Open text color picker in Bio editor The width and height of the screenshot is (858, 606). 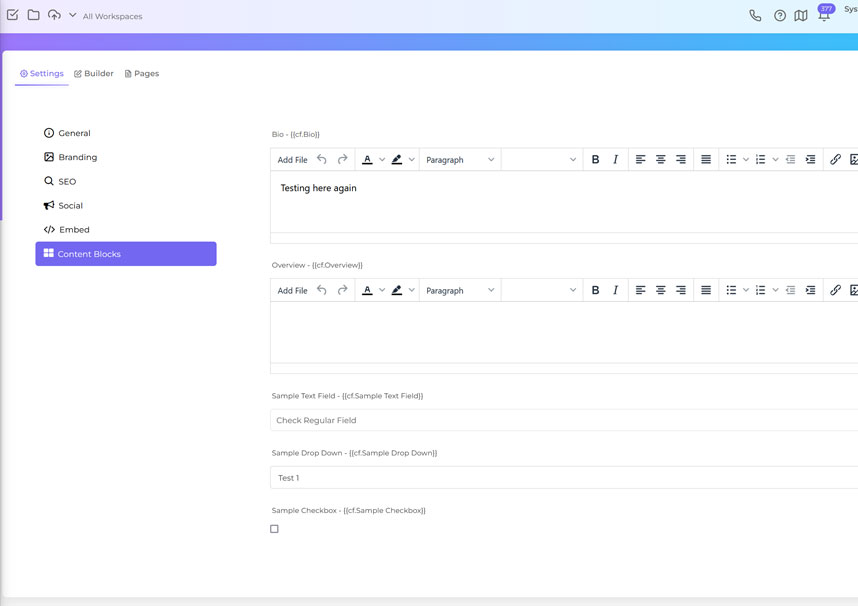pyautogui.click(x=368, y=160)
